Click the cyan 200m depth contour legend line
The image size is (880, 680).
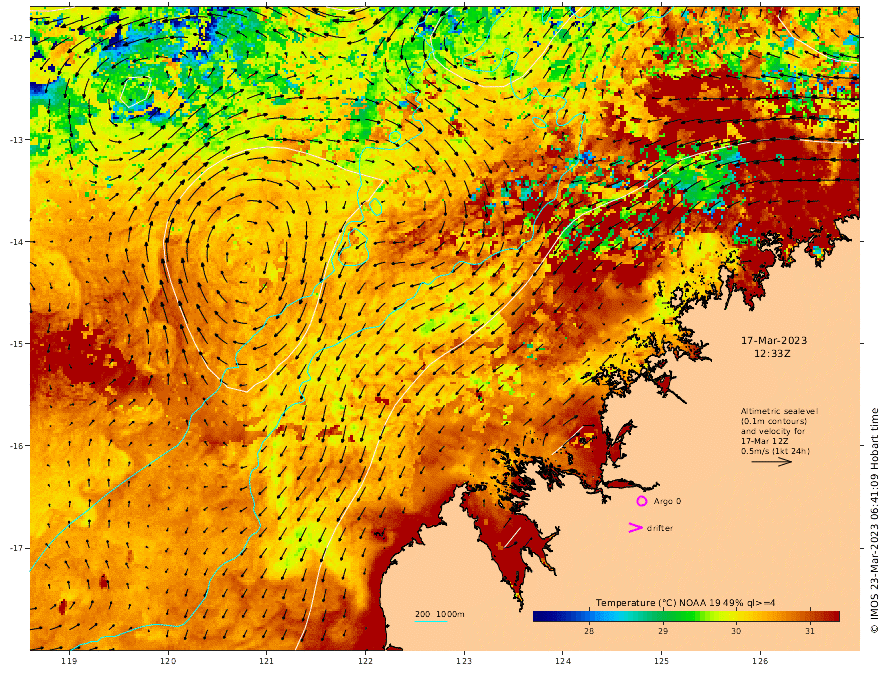(x=431, y=621)
